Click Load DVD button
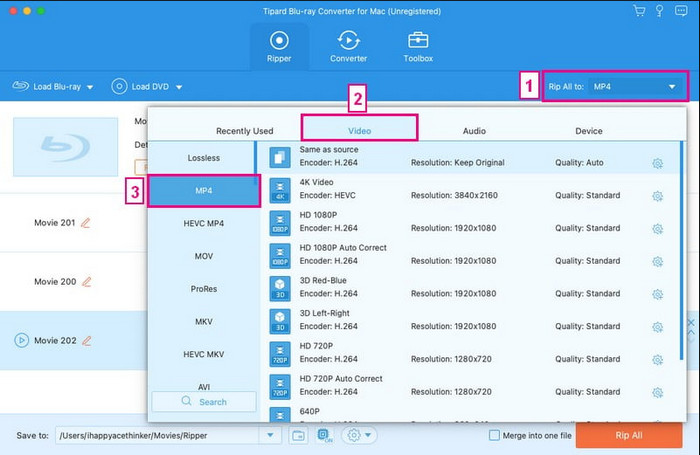 [140, 86]
